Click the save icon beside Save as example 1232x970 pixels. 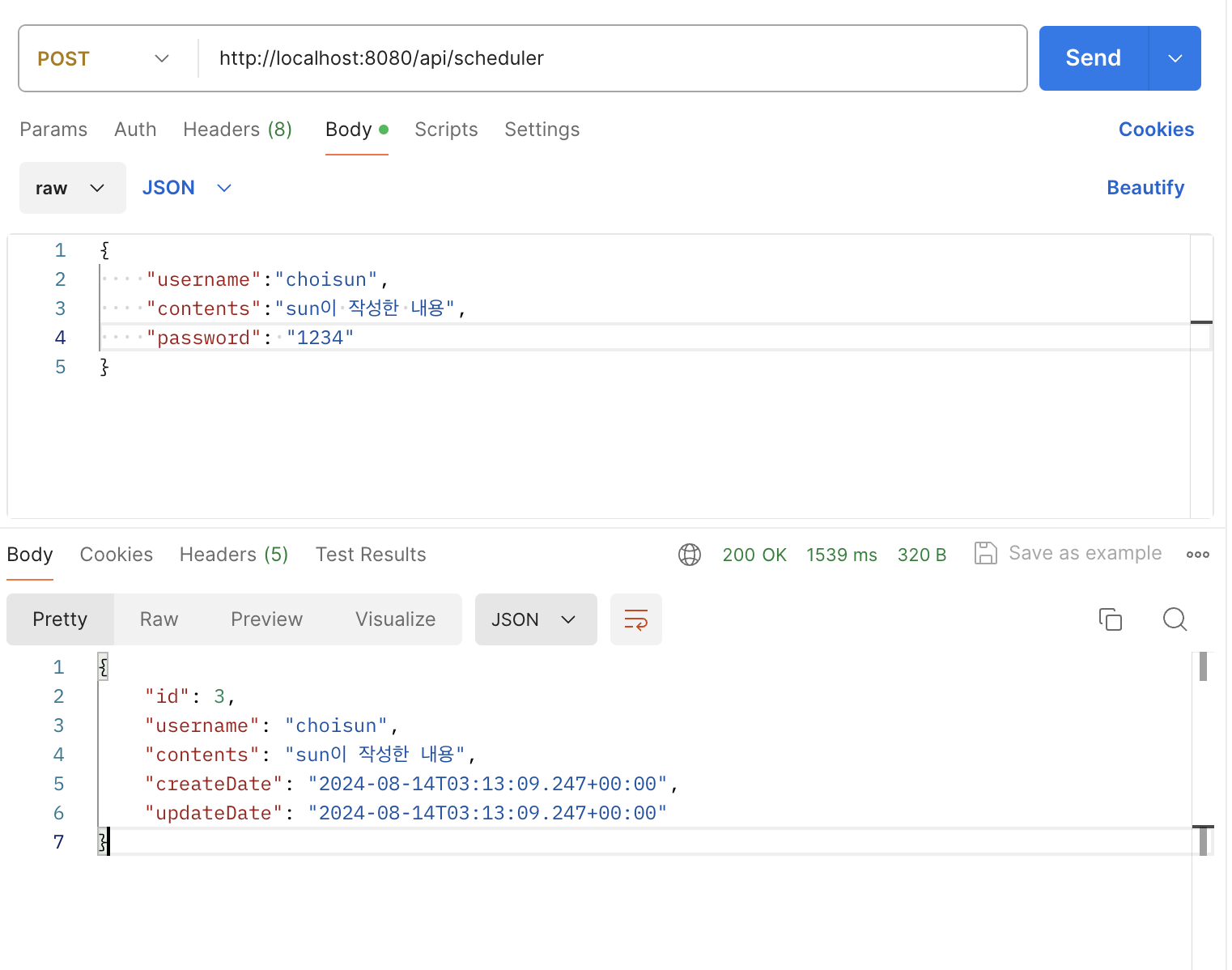[985, 554]
